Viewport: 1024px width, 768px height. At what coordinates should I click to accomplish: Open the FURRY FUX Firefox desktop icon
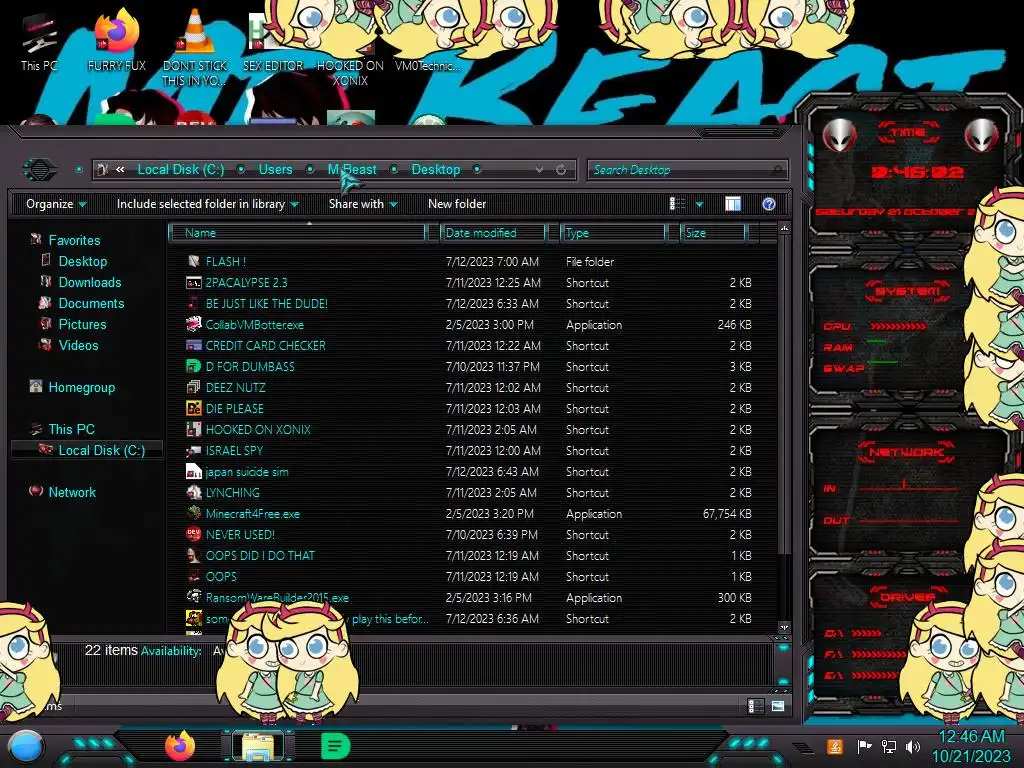coord(116,40)
